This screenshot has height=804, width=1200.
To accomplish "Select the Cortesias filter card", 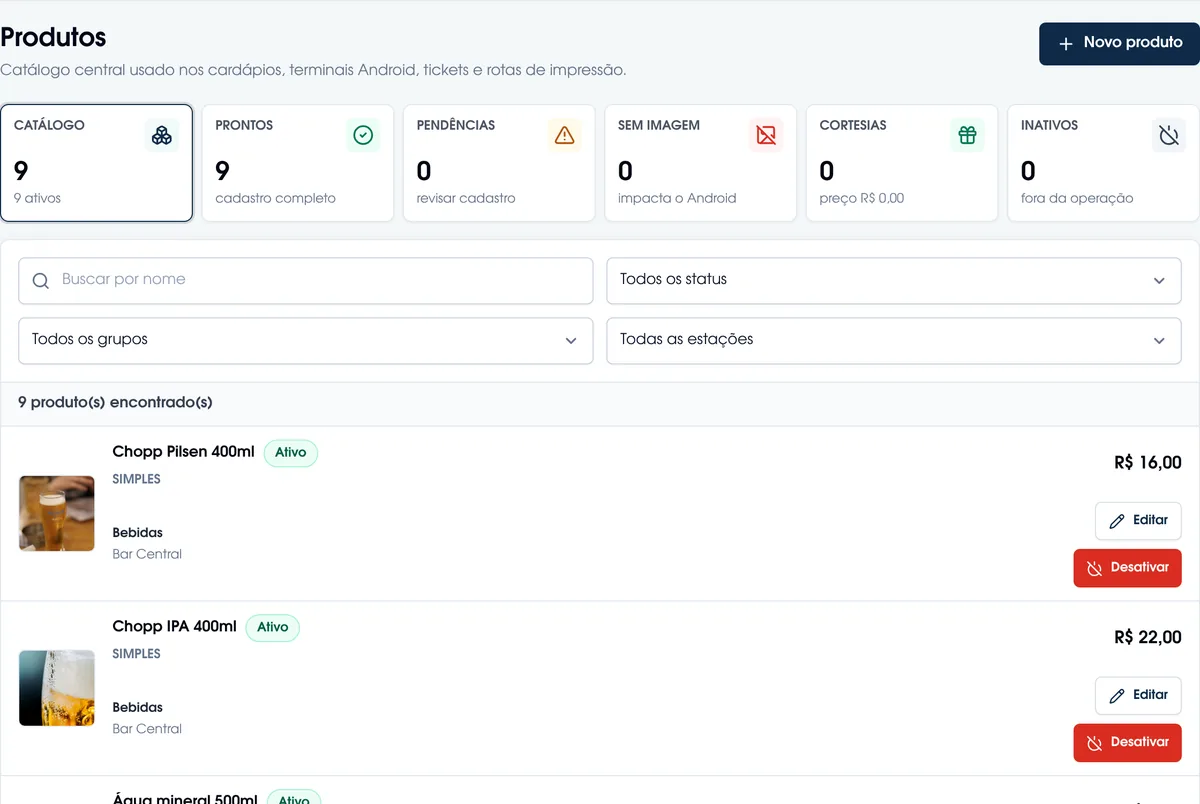I will coord(902,163).
